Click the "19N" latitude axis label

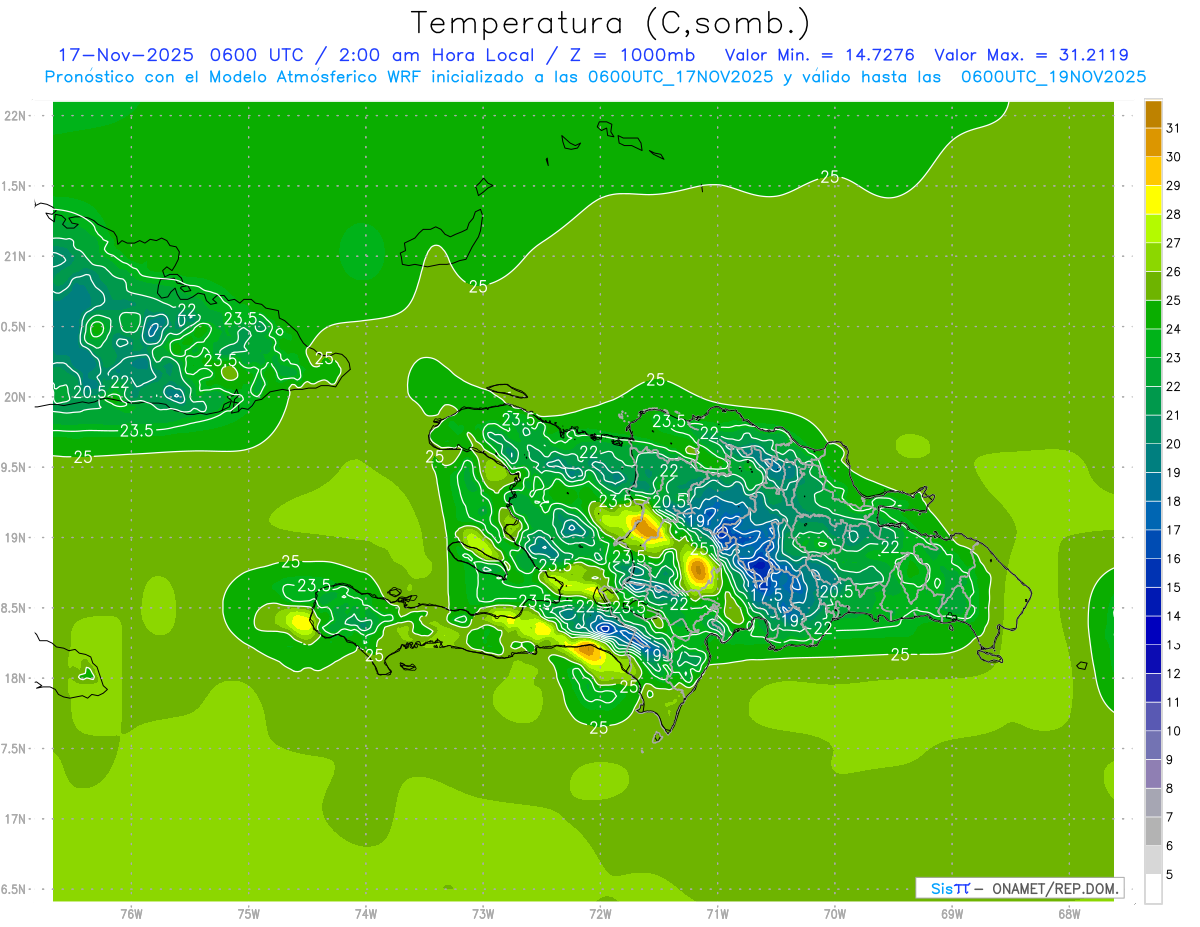(16, 538)
